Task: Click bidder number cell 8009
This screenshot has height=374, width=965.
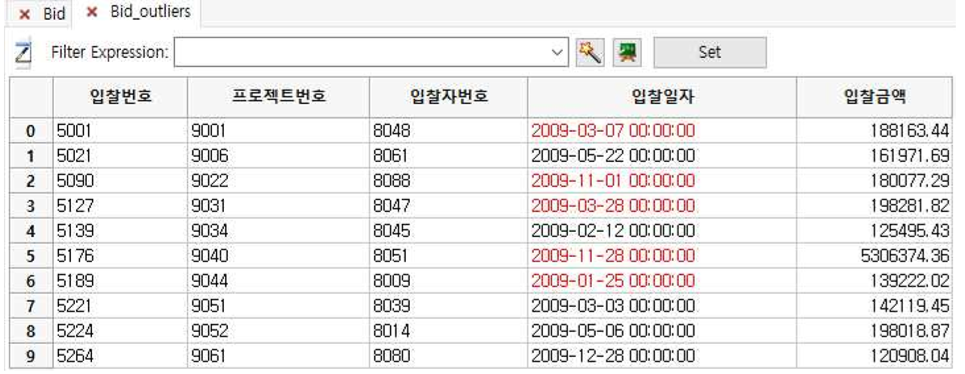Action: point(449,281)
